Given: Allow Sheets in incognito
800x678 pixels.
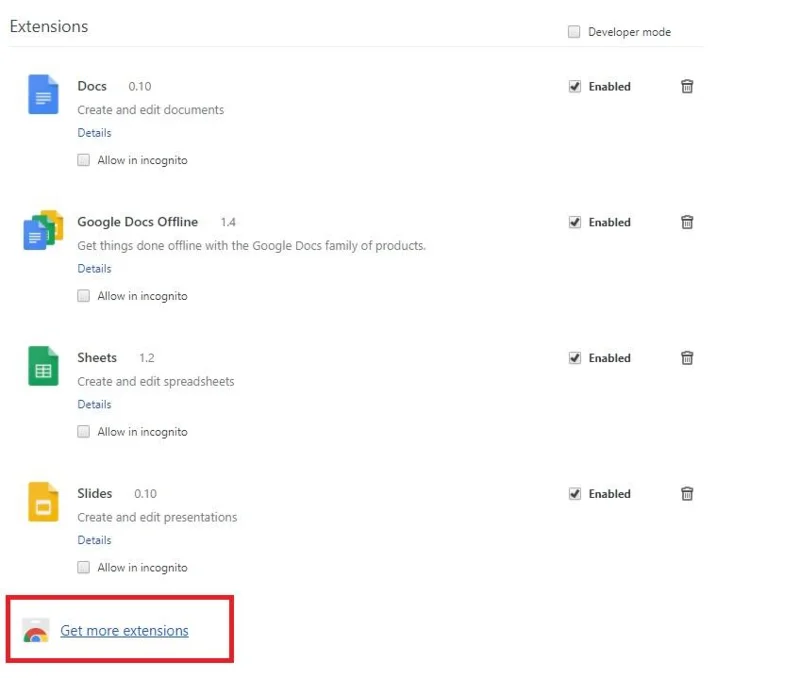Looking at the screenshot, I should pyautogui.click(x=84, y=432).
